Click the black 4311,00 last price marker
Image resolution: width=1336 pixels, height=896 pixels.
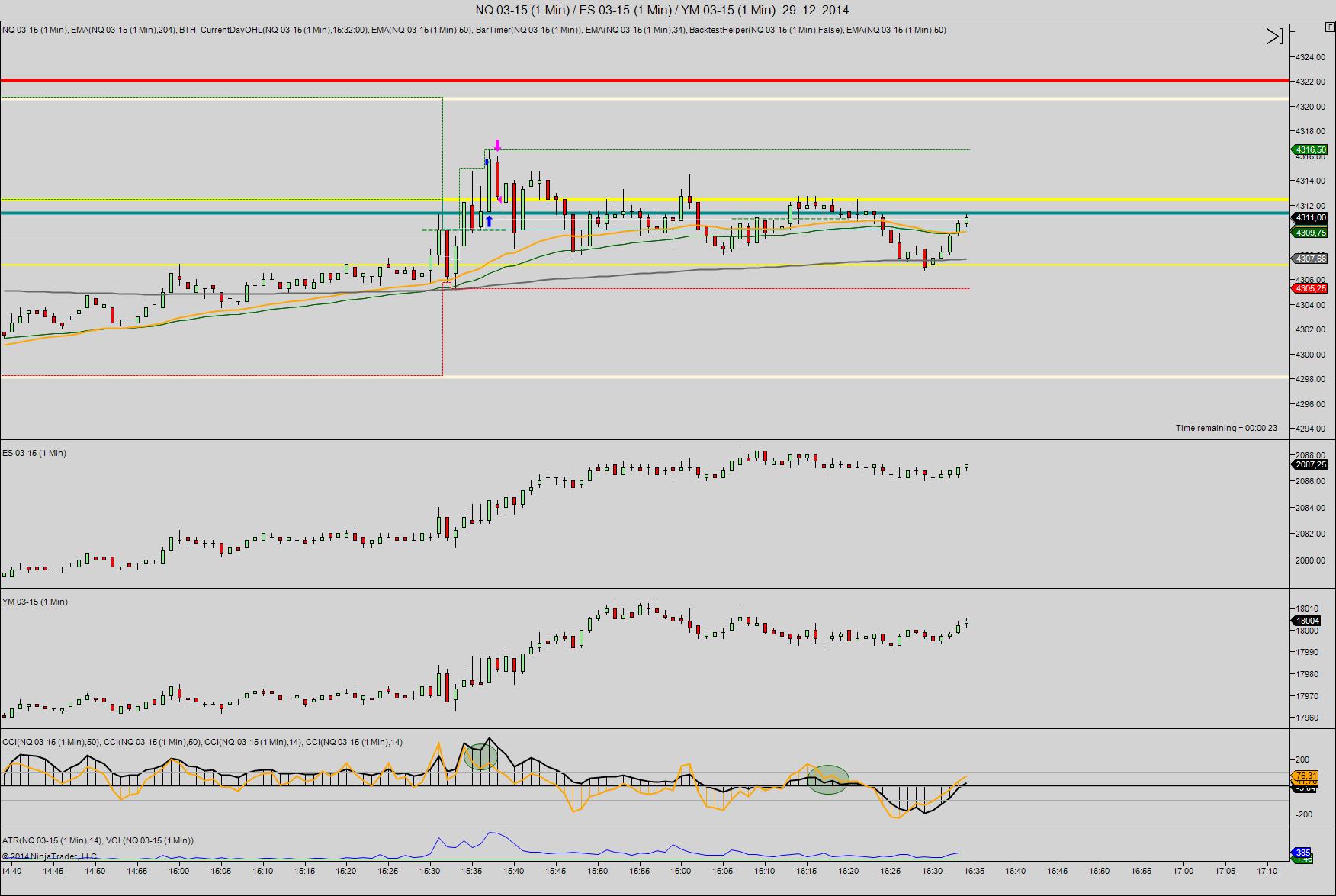point(1311,217)
